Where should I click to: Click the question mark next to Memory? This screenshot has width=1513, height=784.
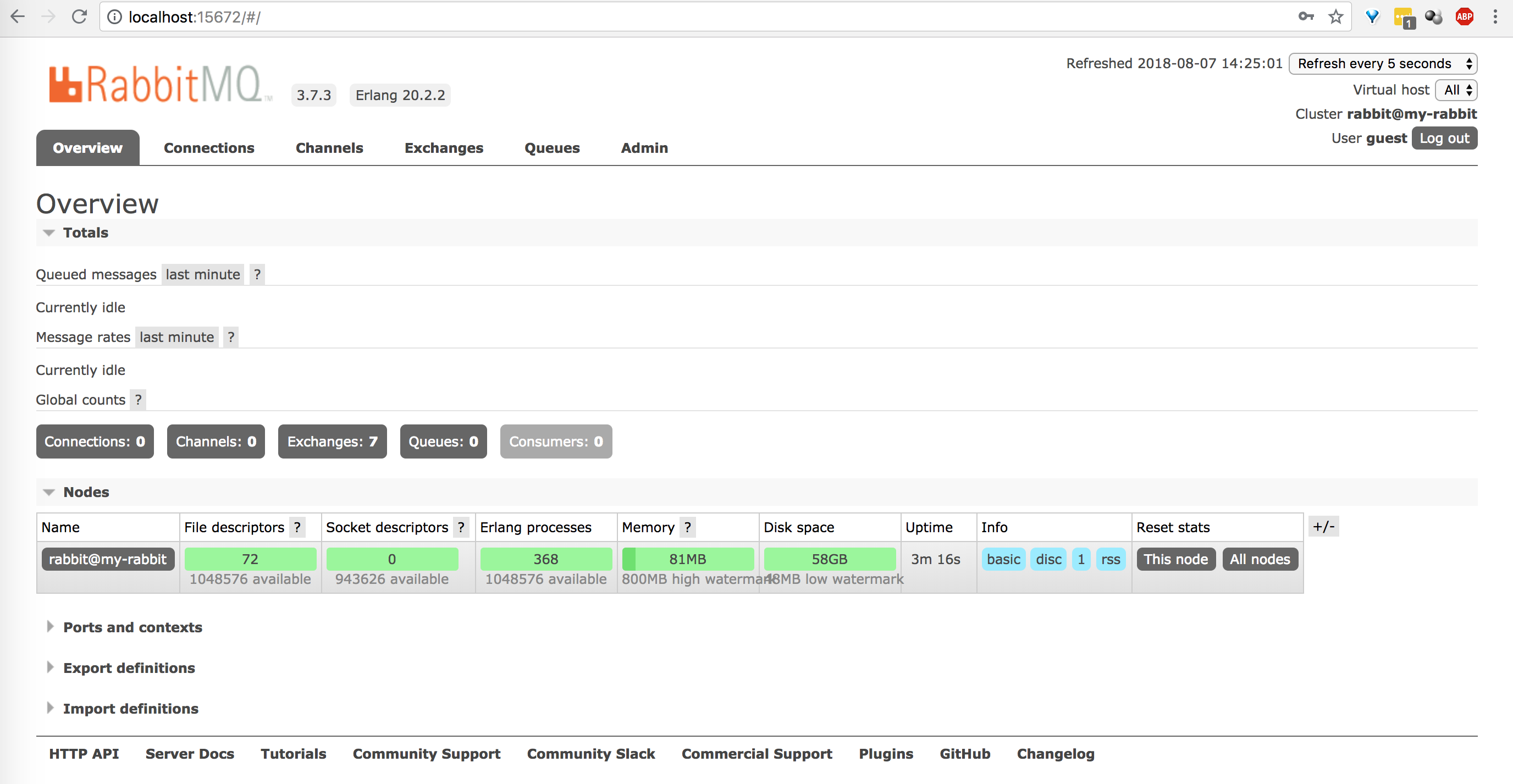[x=687, y=527]
